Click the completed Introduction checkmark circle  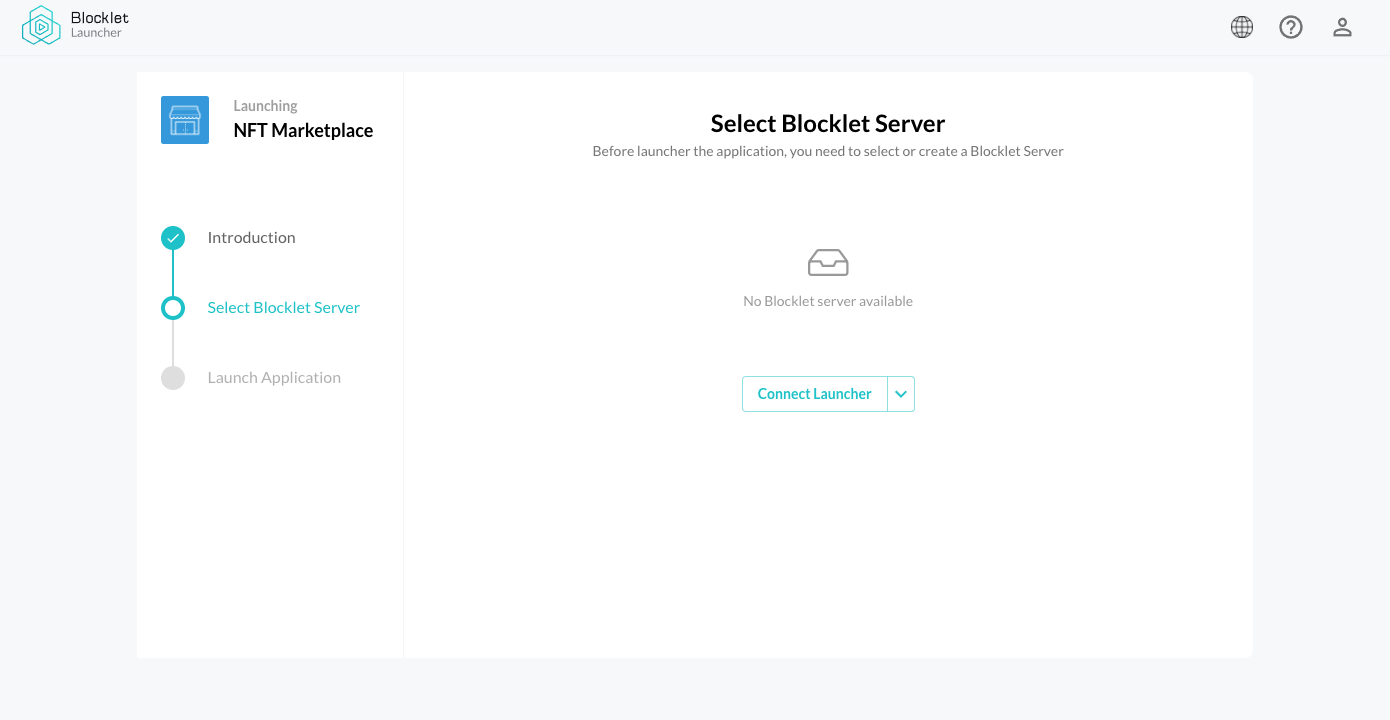pos(173,238)
